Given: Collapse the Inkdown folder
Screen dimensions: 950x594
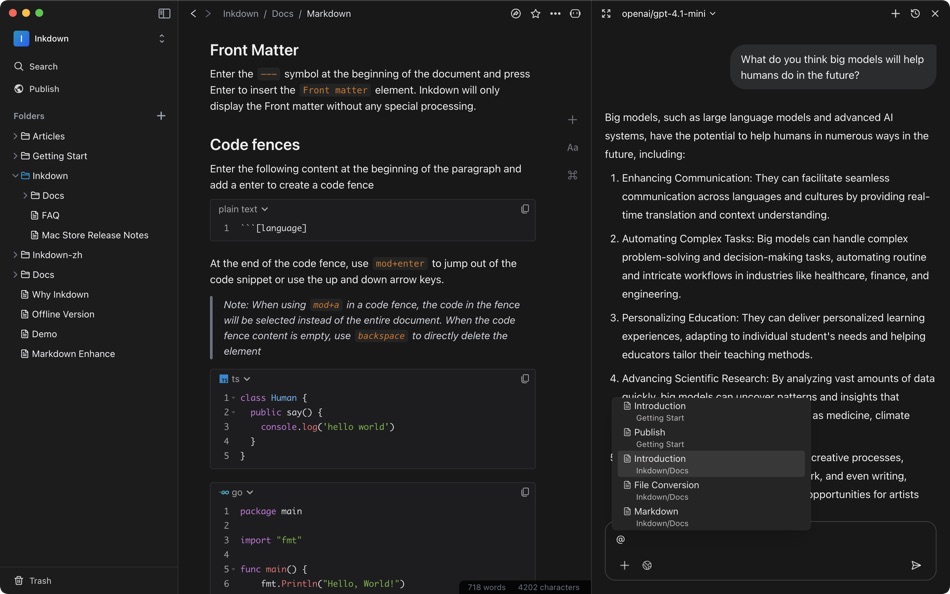Looking at the screenshot, I should click(x=15, y=176).
